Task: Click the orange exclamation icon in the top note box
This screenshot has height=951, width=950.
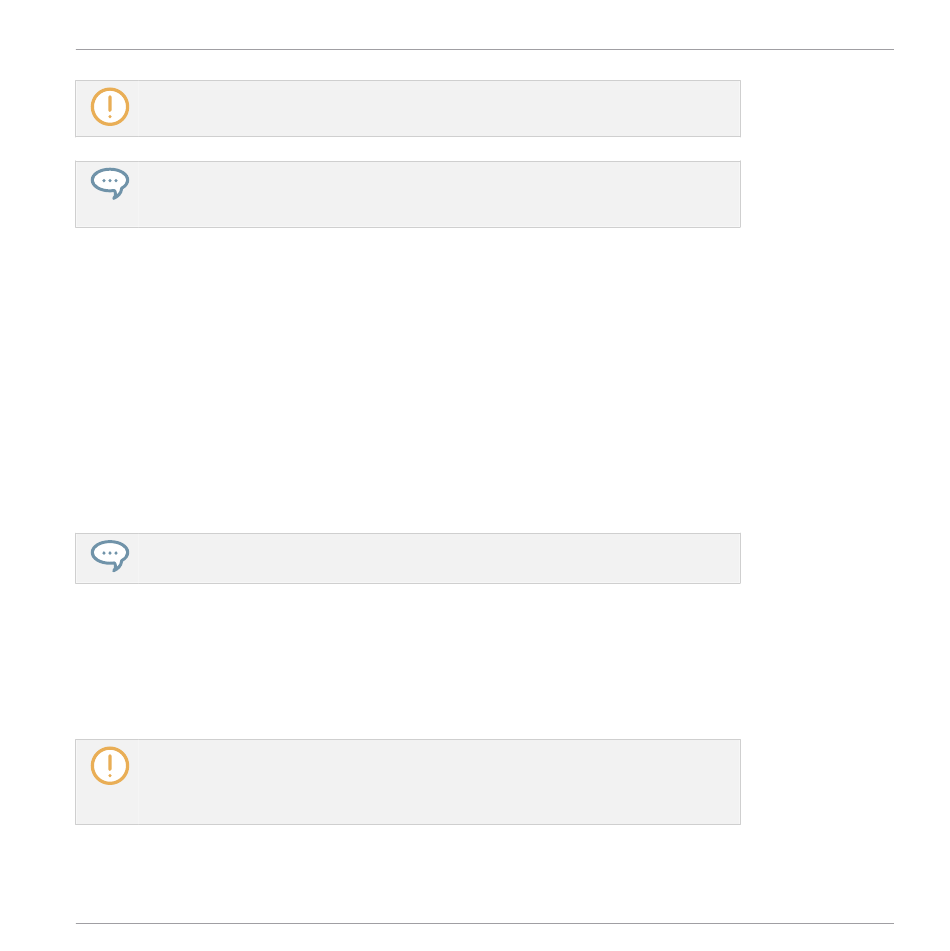Action: 110,107
